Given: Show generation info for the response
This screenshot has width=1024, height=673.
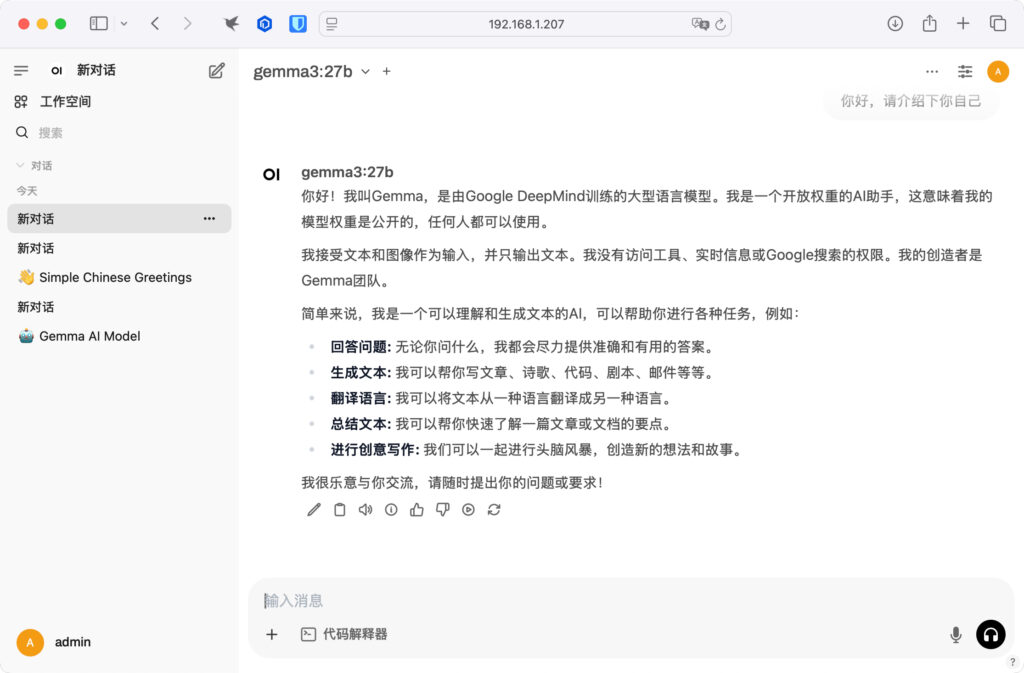Looking at the screenshot, I should pos(391,510).
